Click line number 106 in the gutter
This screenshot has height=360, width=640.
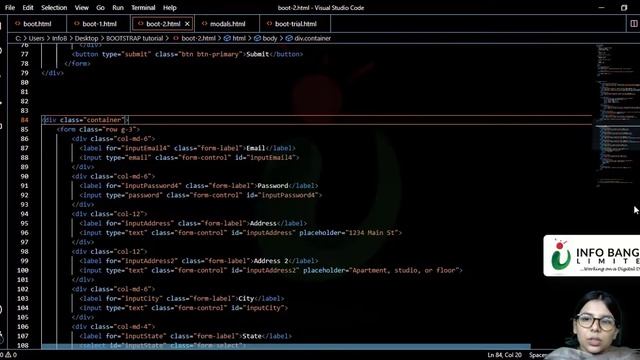23,327
